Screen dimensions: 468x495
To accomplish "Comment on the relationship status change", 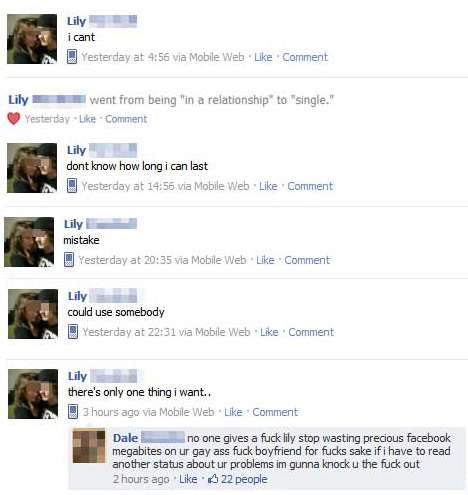I will pyautogui.click(x=126, y=119).
